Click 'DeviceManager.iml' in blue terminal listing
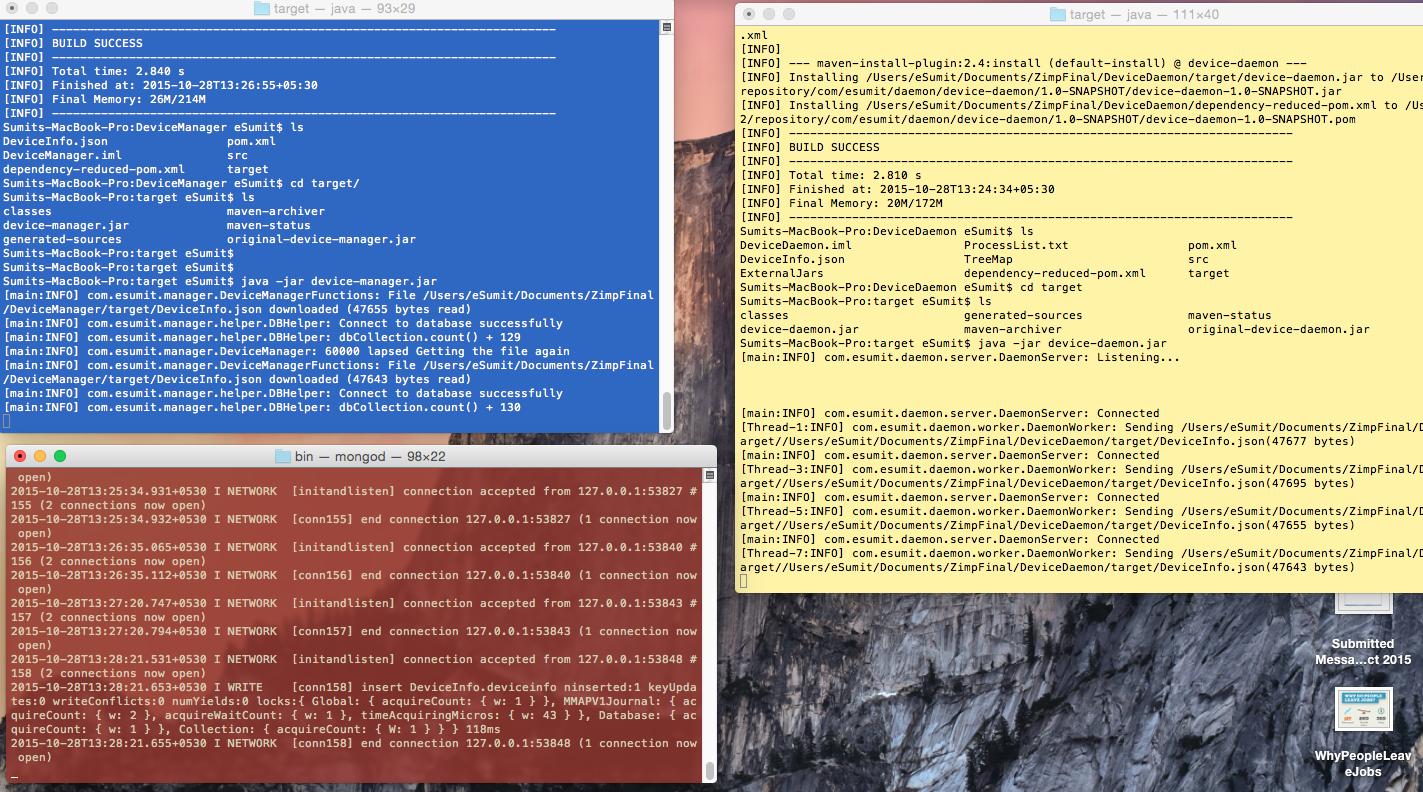 [62, 155]
